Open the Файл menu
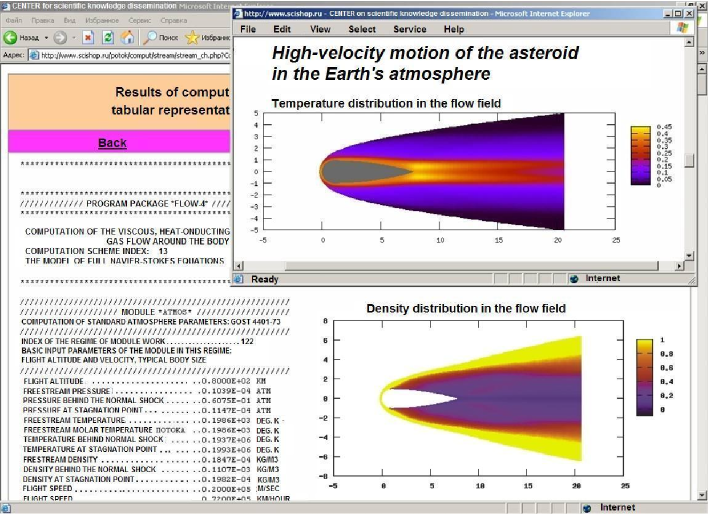Image resolution: width=708 pixels, height=514 pixels. (14, 20)
